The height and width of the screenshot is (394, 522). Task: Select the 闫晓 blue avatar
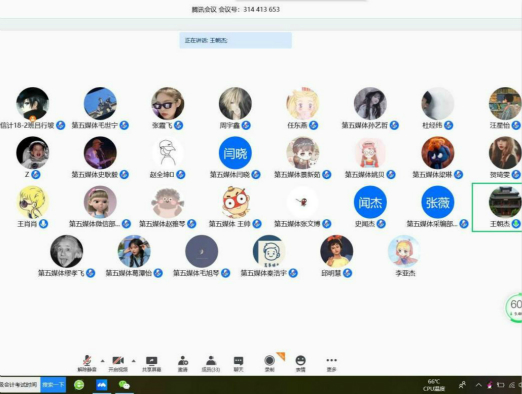coord(235,153)
